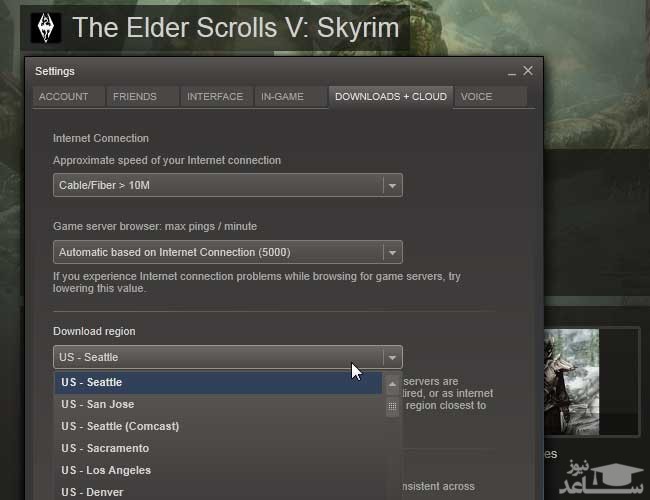Open the Friends tab

[x=135, y=96]
